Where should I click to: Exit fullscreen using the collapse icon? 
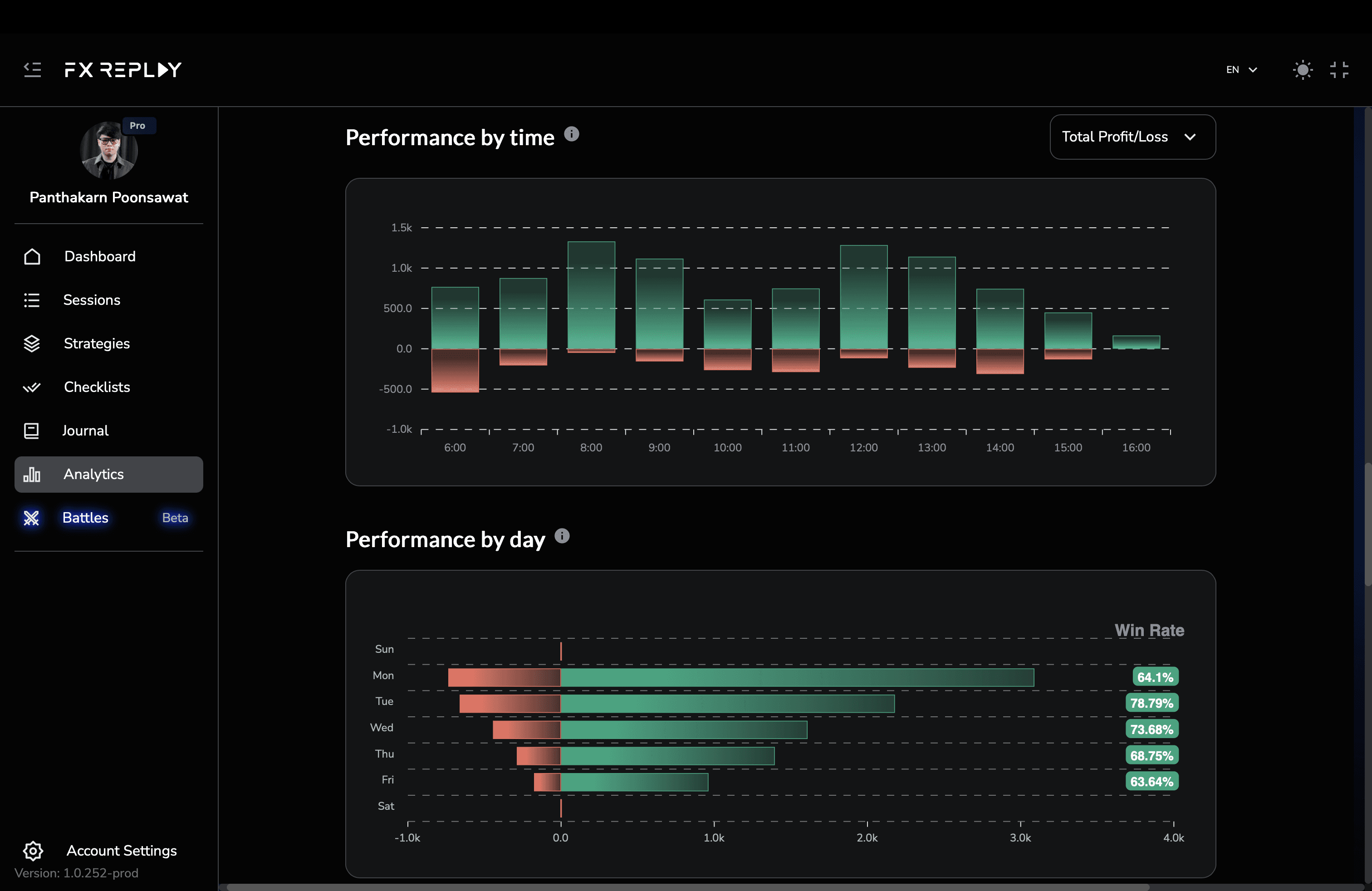point(1338,70)
